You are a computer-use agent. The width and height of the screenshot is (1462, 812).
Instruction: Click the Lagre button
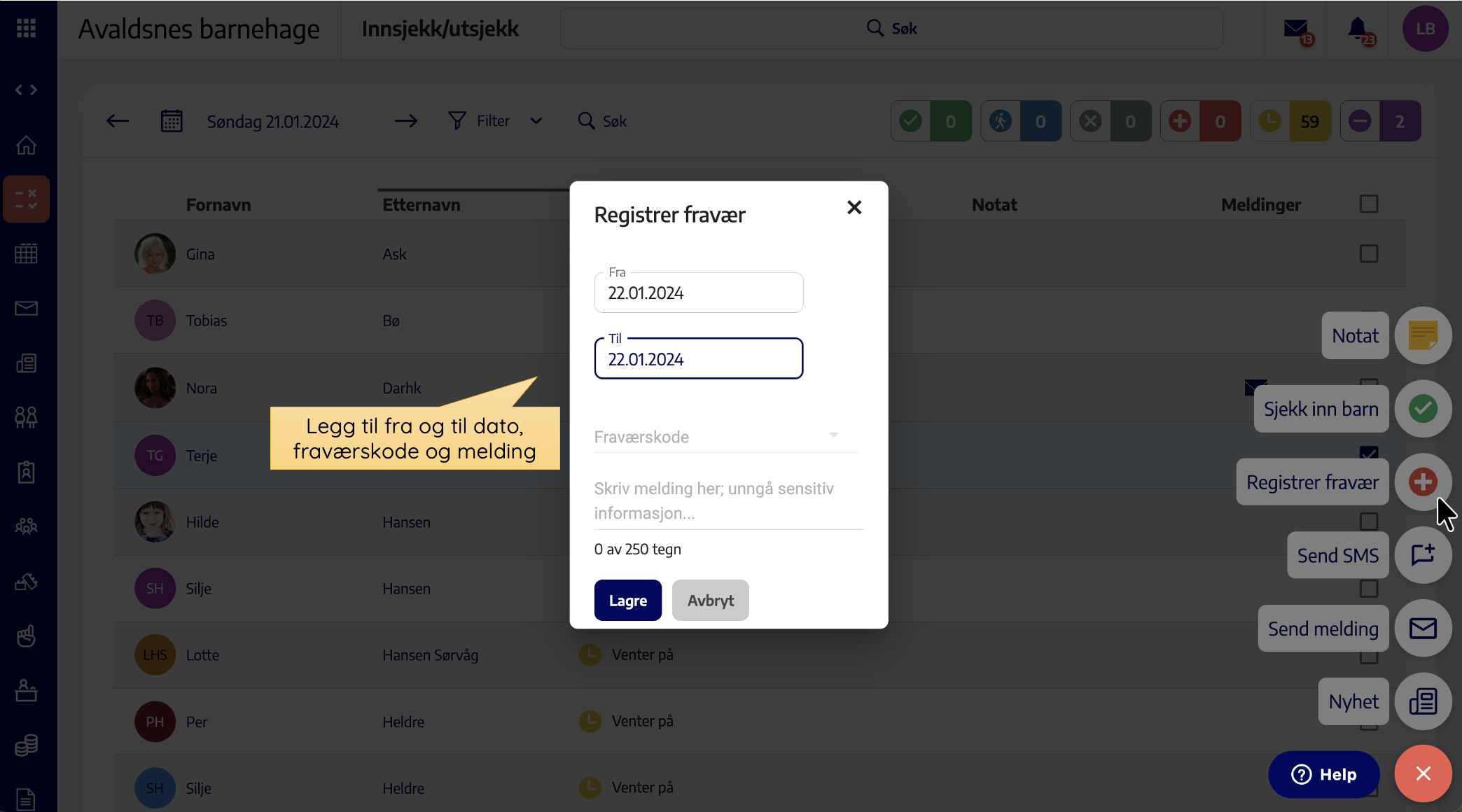pos(627,601)
